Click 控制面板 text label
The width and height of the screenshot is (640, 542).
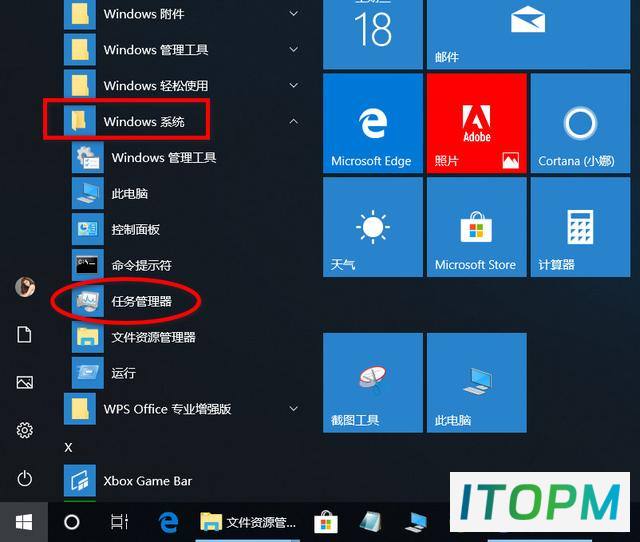(x=136, y=230)
